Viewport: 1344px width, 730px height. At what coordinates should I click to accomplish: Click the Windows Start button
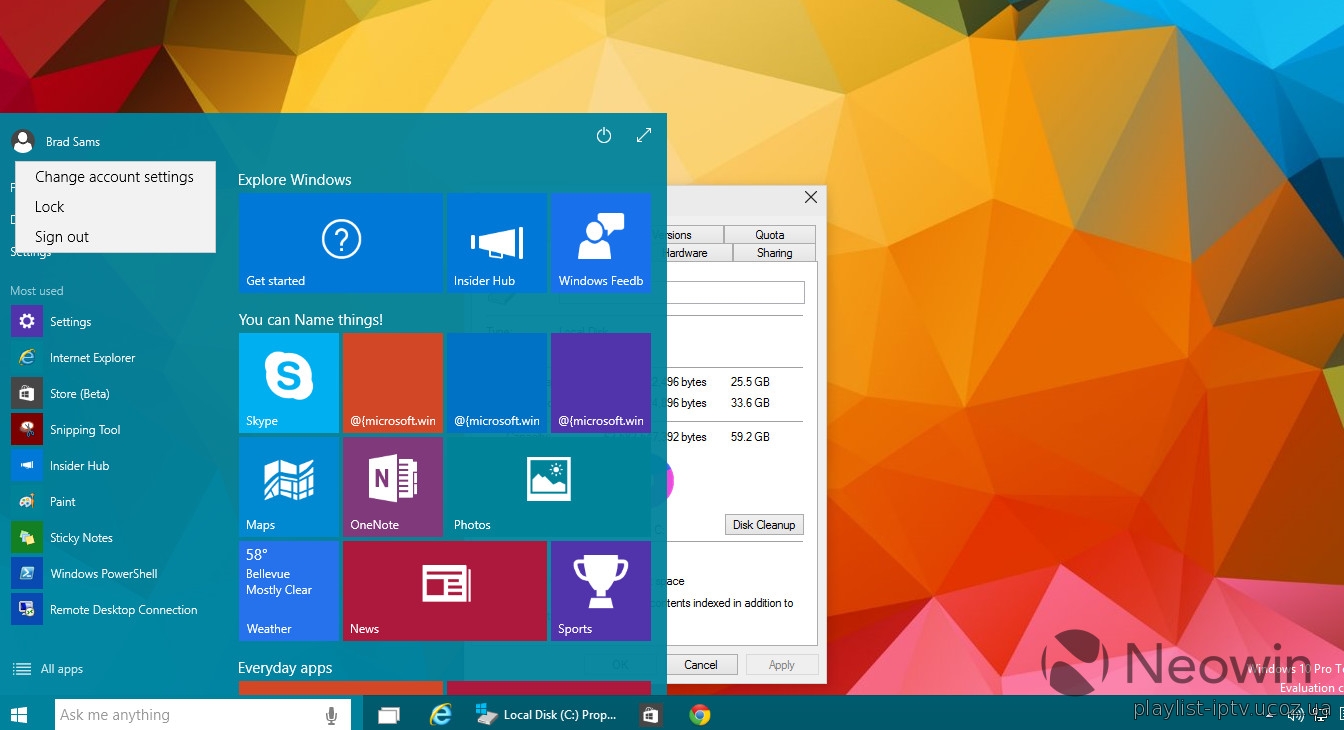[x=18, y=715]
